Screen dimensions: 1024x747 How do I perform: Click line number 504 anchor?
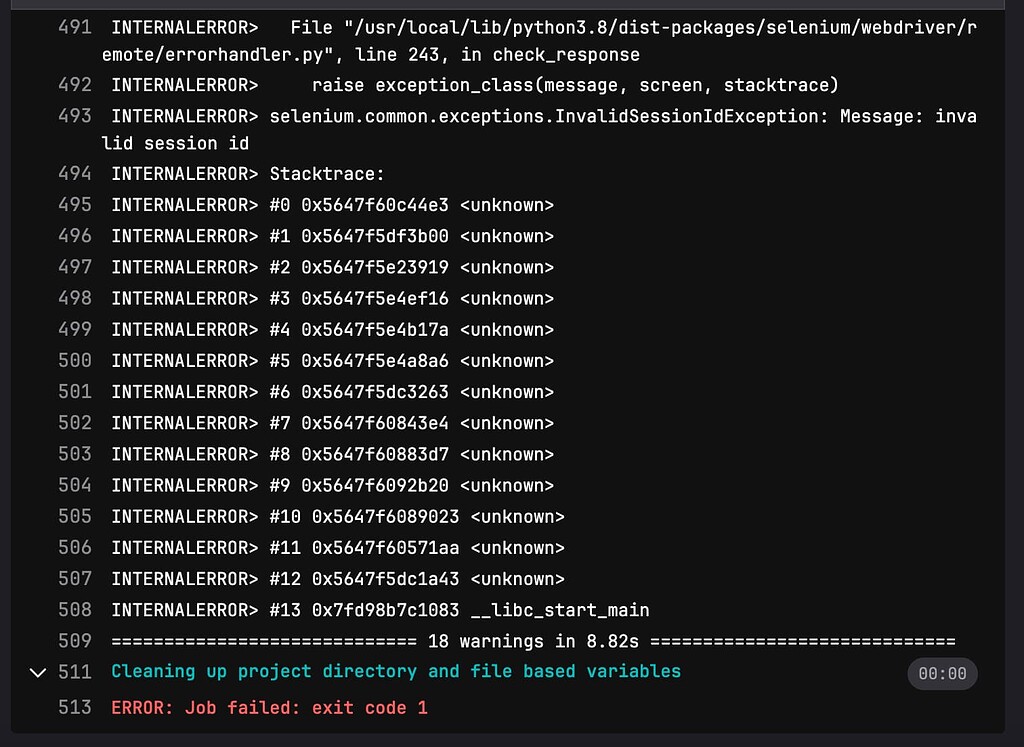coord(75,485)
